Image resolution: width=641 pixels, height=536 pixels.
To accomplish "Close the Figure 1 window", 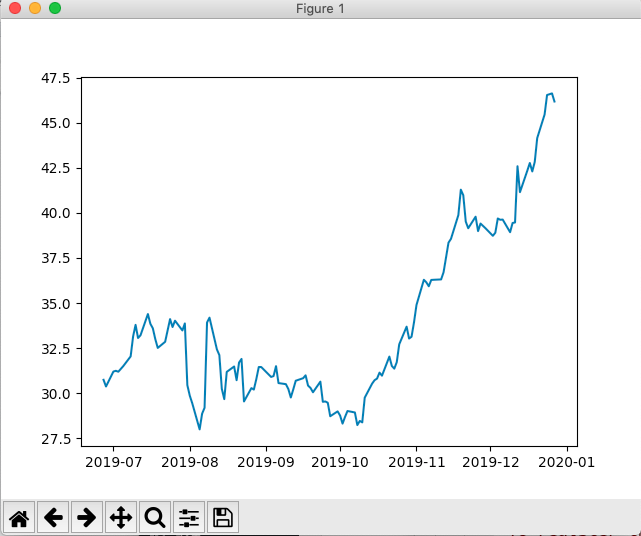I will [x=15, y=8].
